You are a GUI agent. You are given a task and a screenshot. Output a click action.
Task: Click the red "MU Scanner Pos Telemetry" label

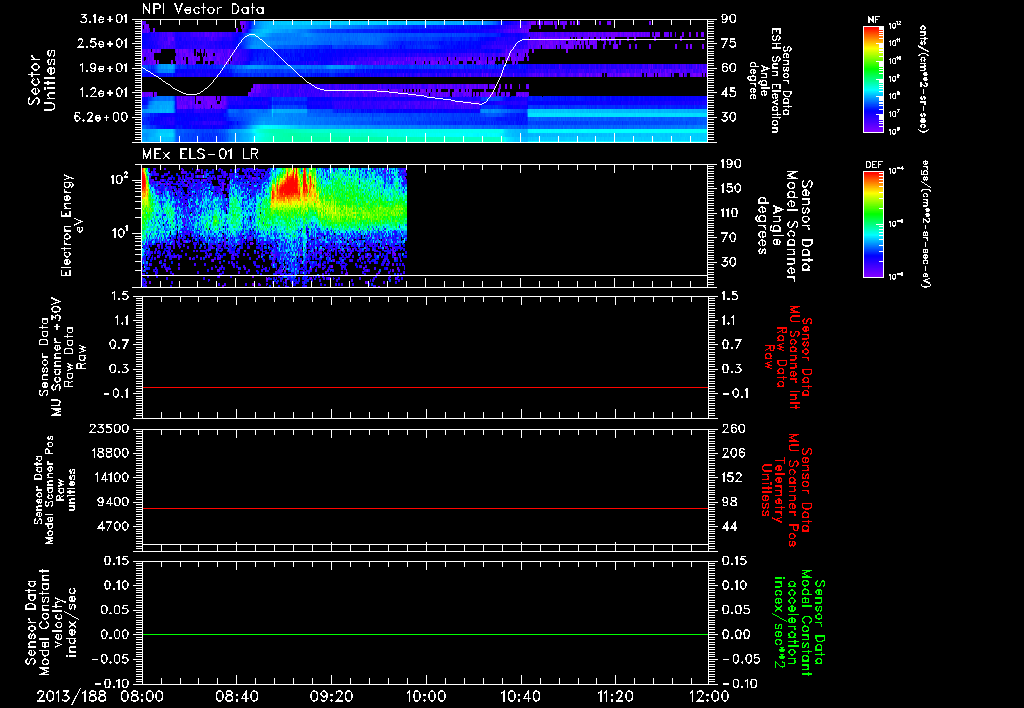coord(786,490)
